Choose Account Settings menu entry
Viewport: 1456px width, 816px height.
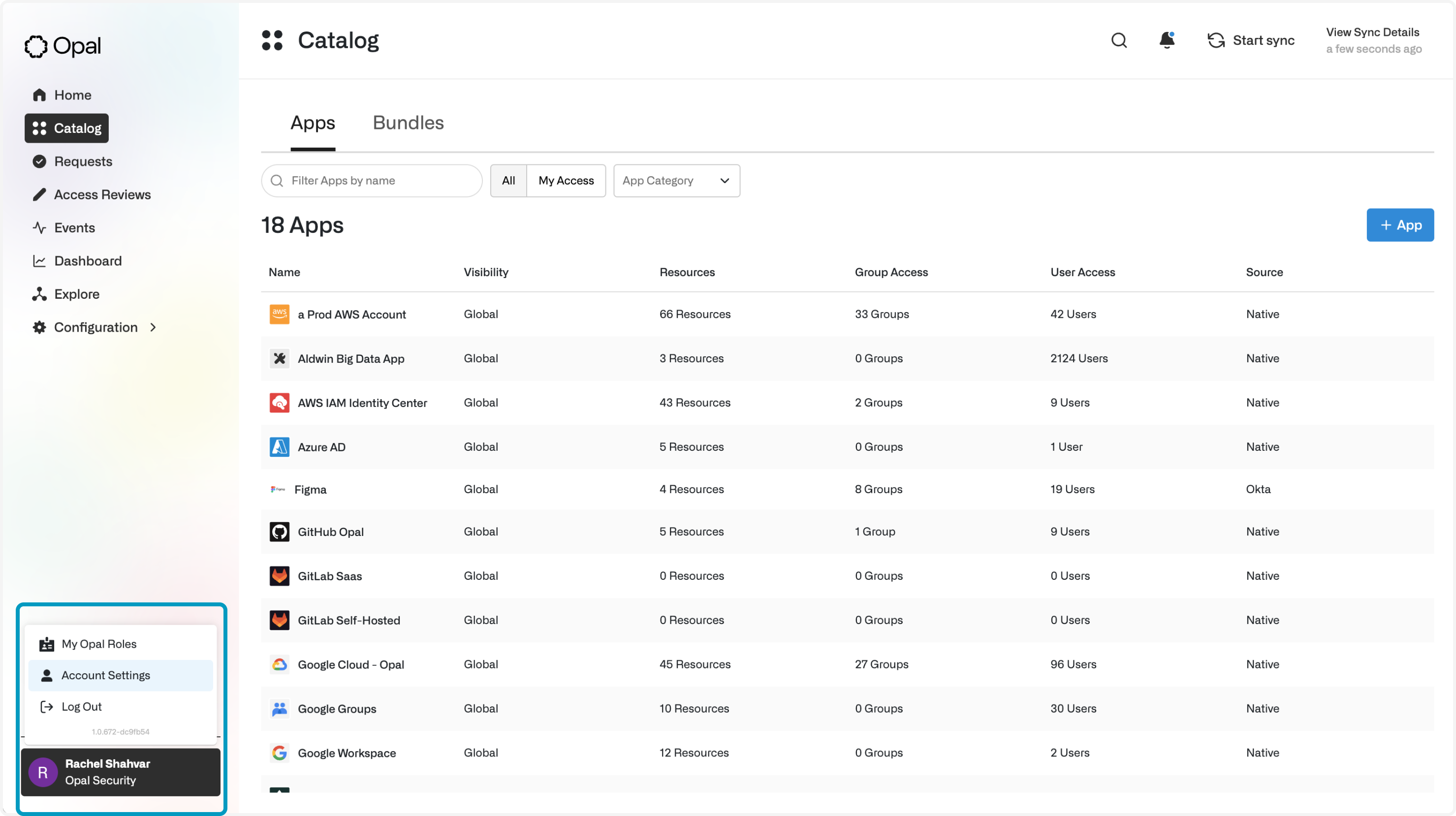(121, 675)
